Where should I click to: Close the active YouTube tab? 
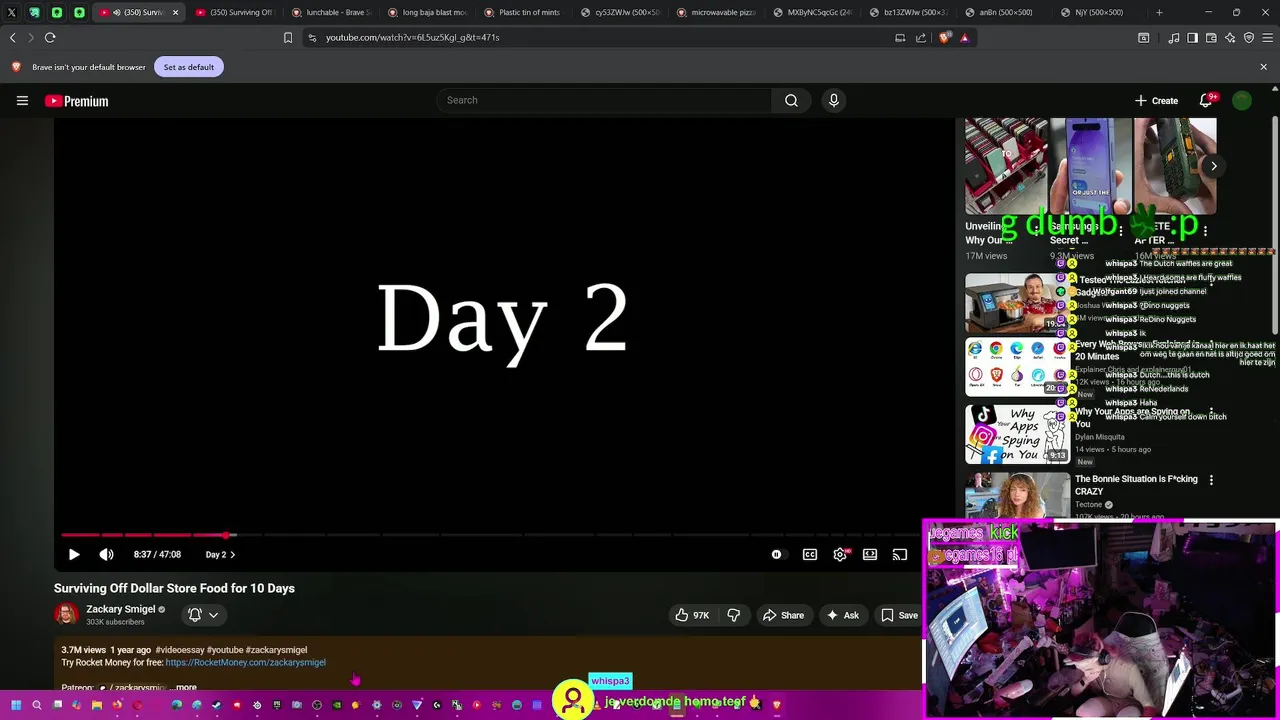coord(175,12)
